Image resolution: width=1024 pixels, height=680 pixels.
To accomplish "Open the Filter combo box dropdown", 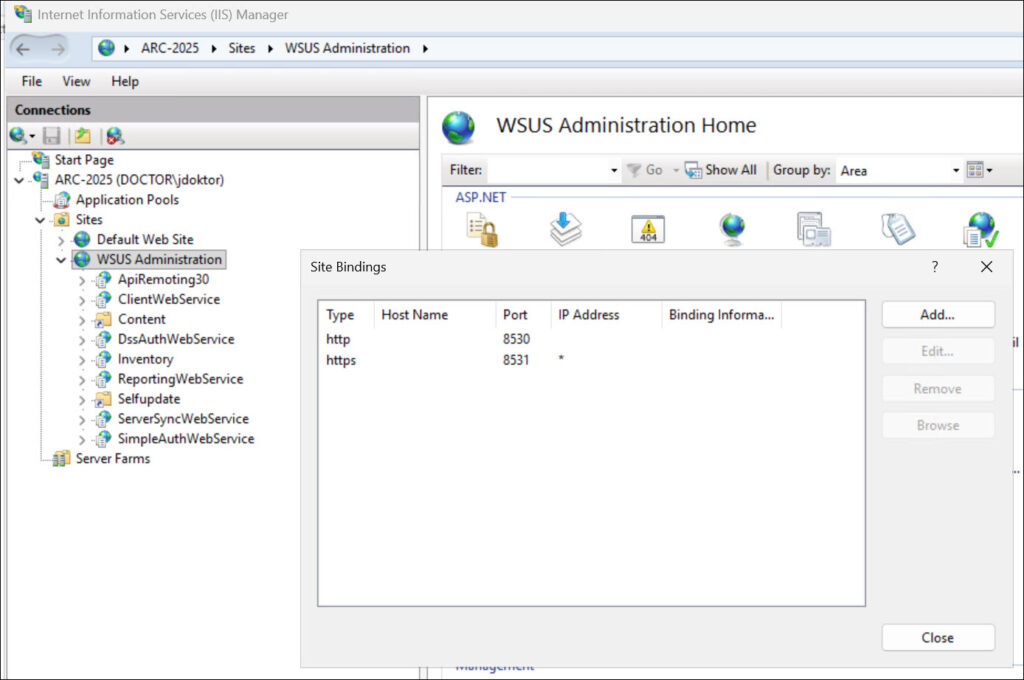I will pyautogui.click(x=614, y=171).
